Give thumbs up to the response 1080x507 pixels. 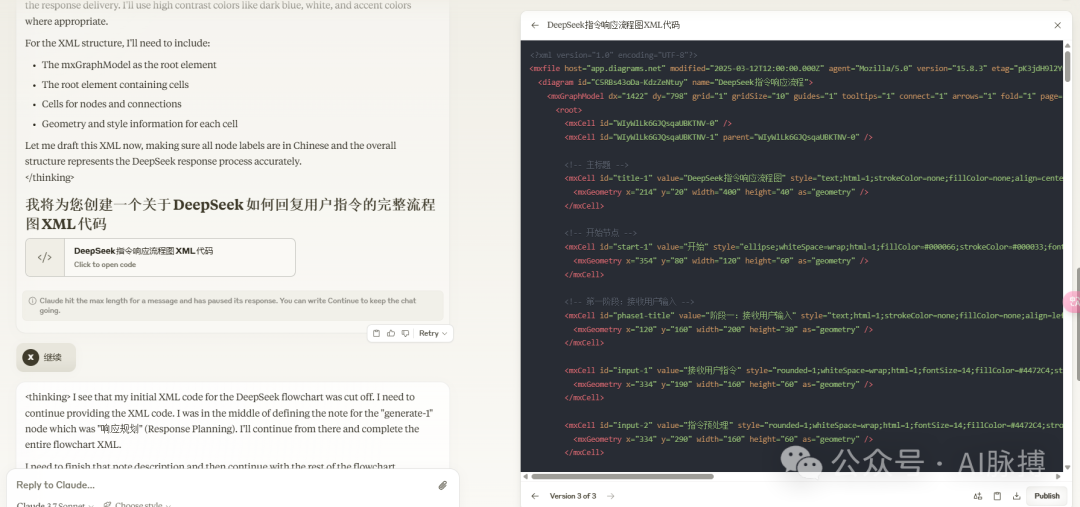click(391, 333)
